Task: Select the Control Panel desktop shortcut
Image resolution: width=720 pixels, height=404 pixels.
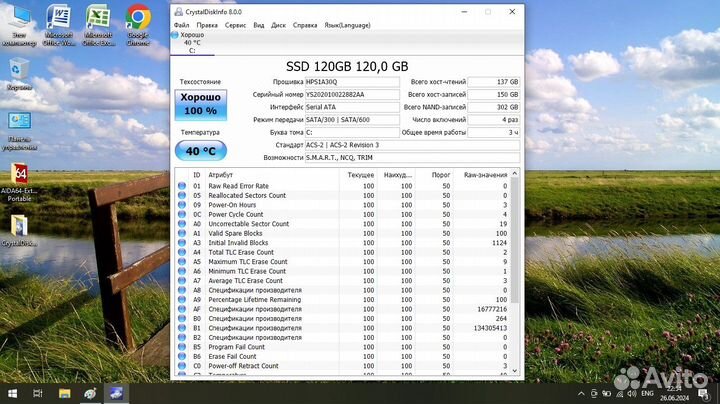Action: 19,131
